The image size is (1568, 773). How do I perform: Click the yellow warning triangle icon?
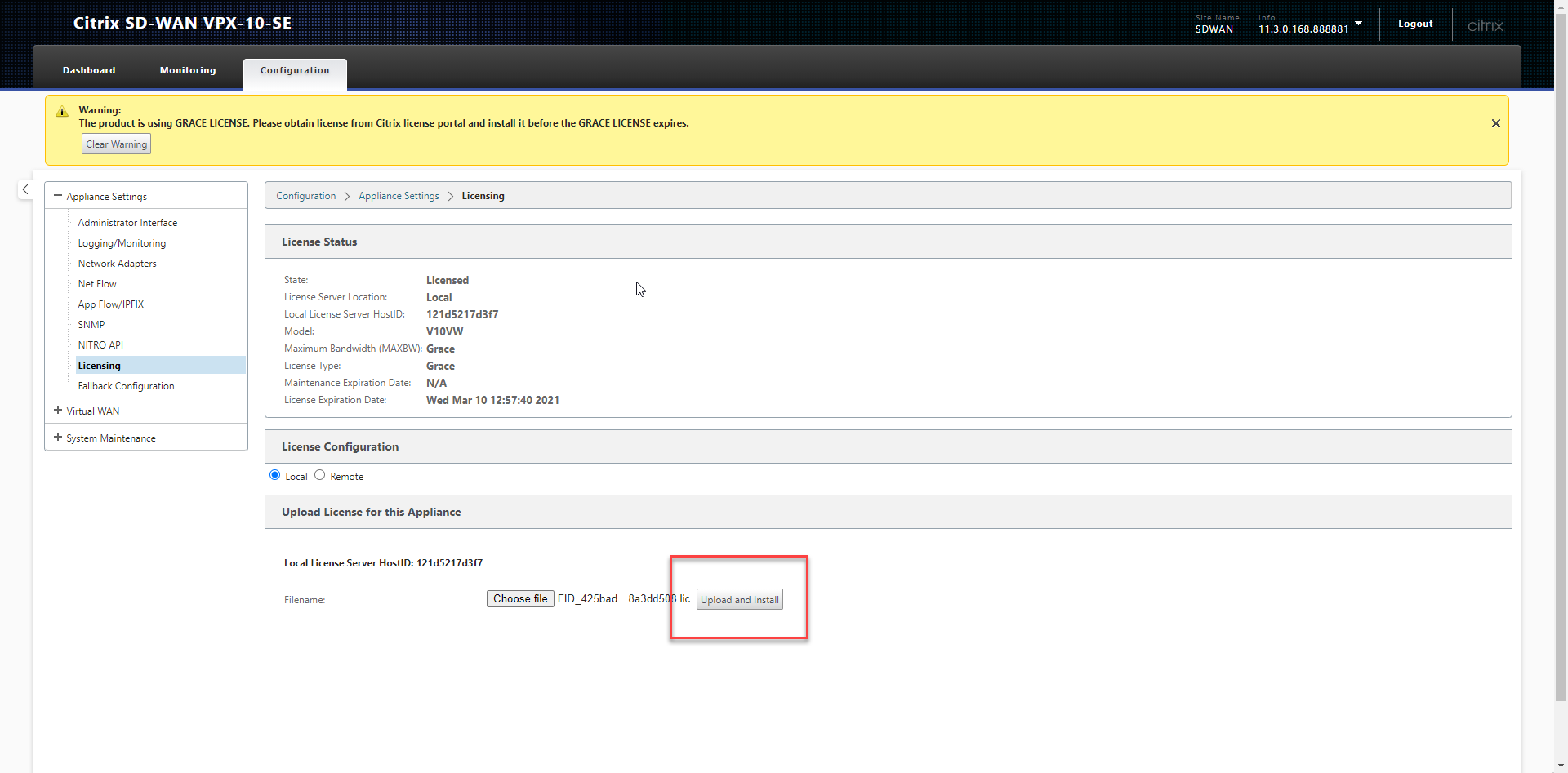62,112
